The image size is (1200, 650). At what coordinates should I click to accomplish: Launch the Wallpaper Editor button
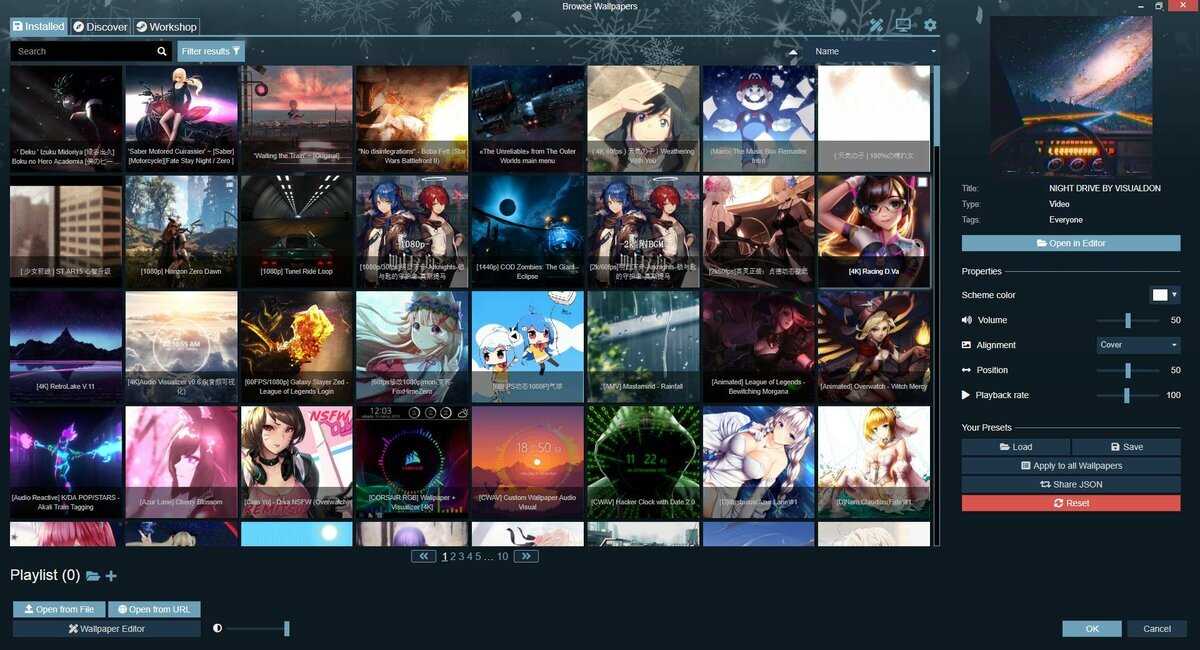tap(107, 629)
